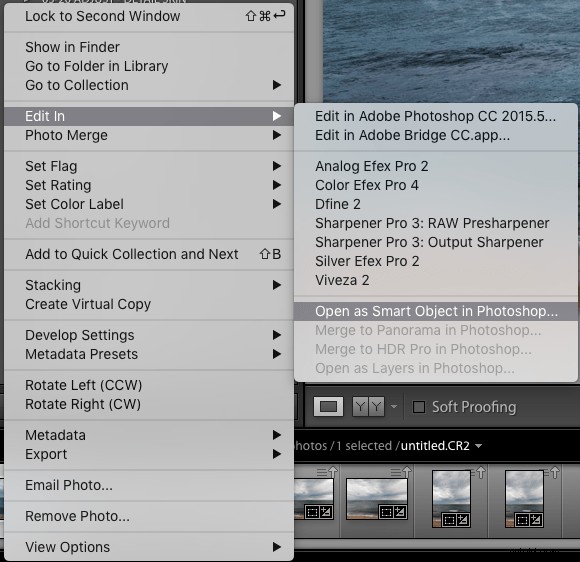
Task: Expand the Photo Merge submenu
Action: pyautogui.click(x=149, y=135)
